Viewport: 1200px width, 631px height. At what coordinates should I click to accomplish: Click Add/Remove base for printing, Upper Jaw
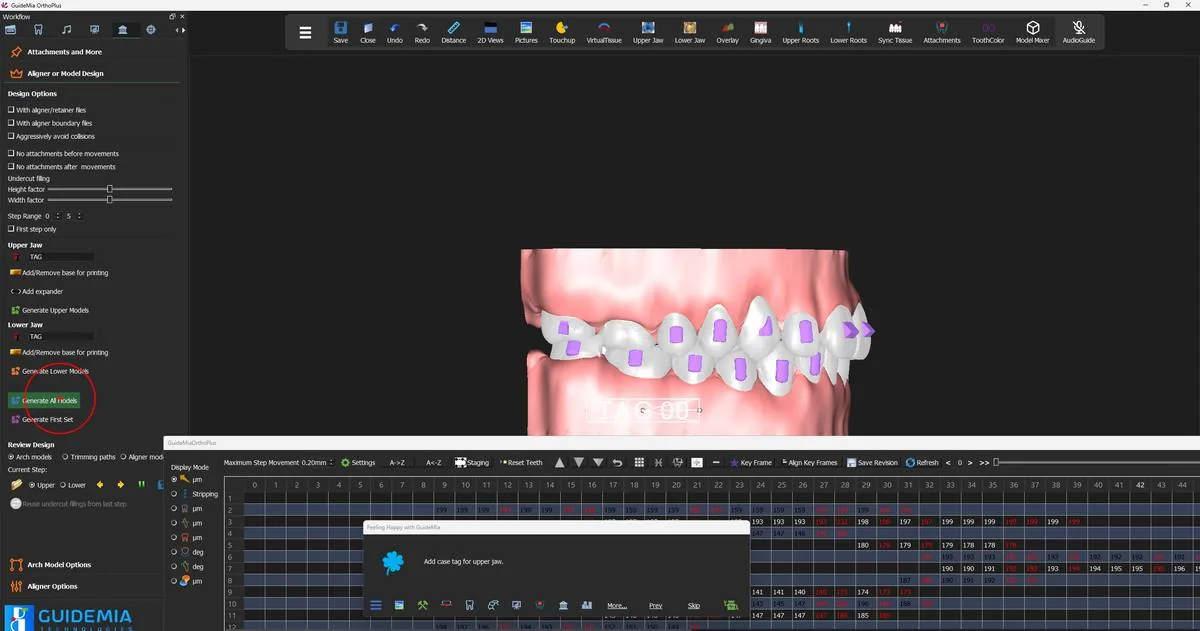[x=58, y=272]
